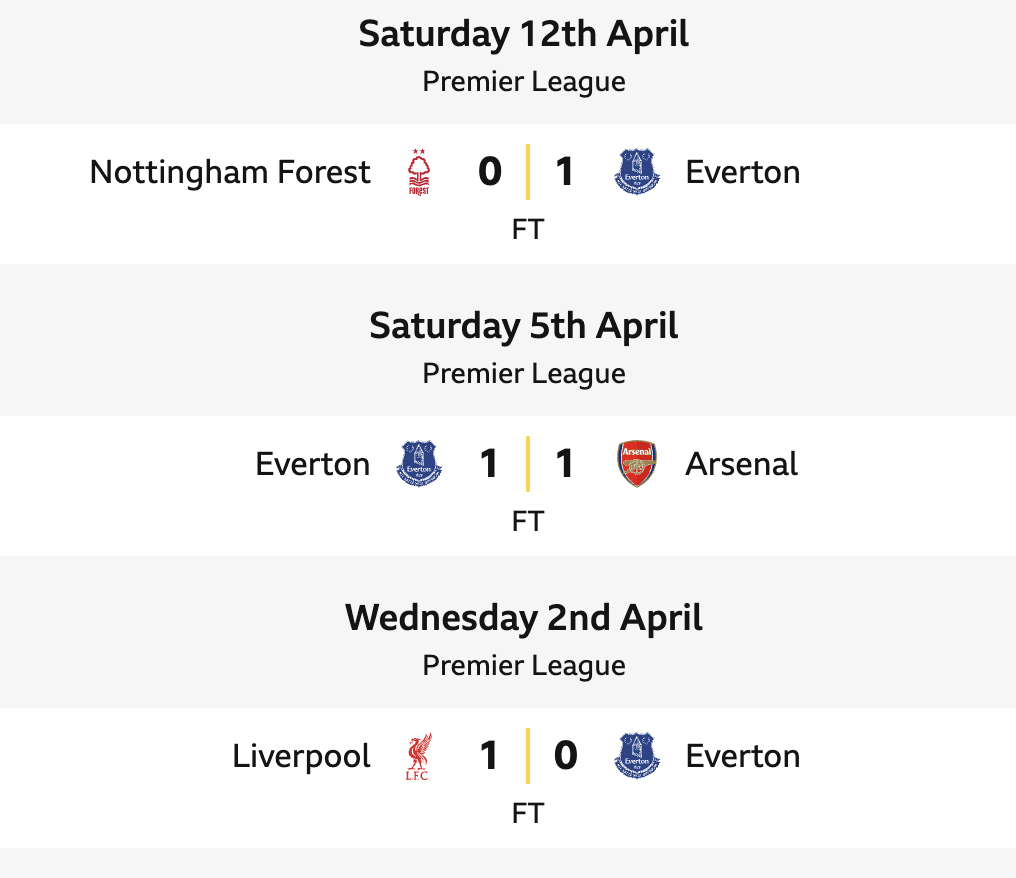The height and width of the screenshot is (878, 1016).
Task: Open the Liverpool team name link
Action: (301, 756)
